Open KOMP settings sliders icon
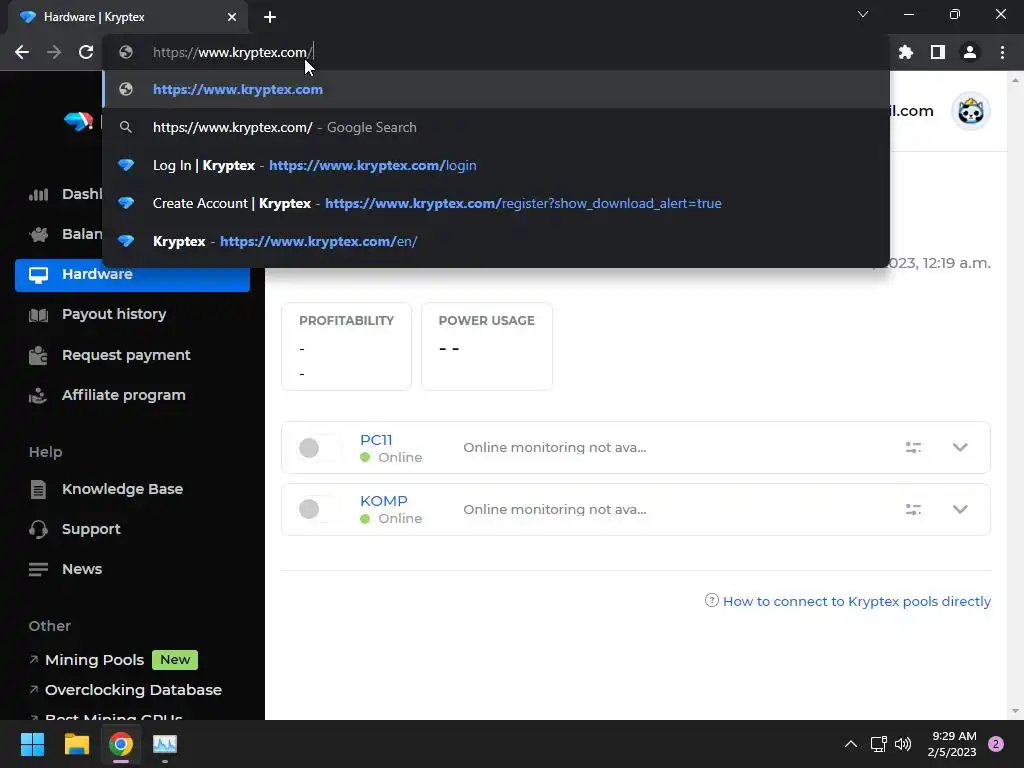 click(914, 509)
